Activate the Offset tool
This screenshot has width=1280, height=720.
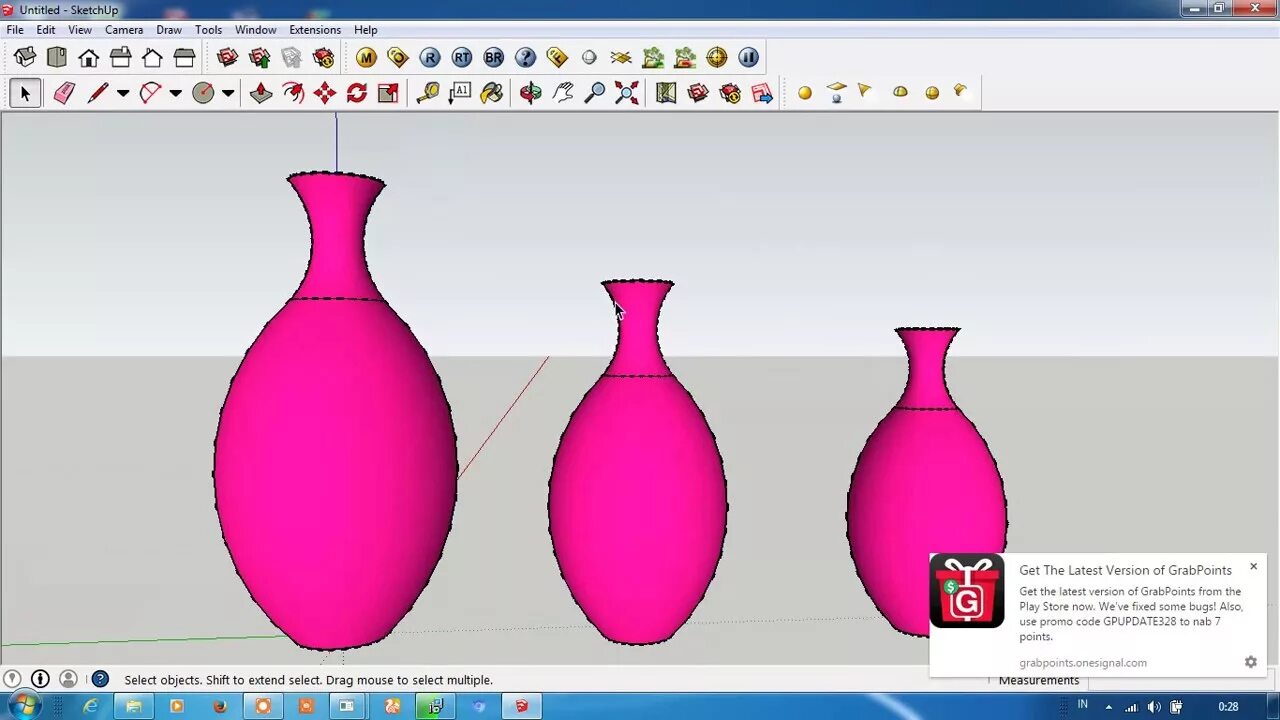click(293, 93)
